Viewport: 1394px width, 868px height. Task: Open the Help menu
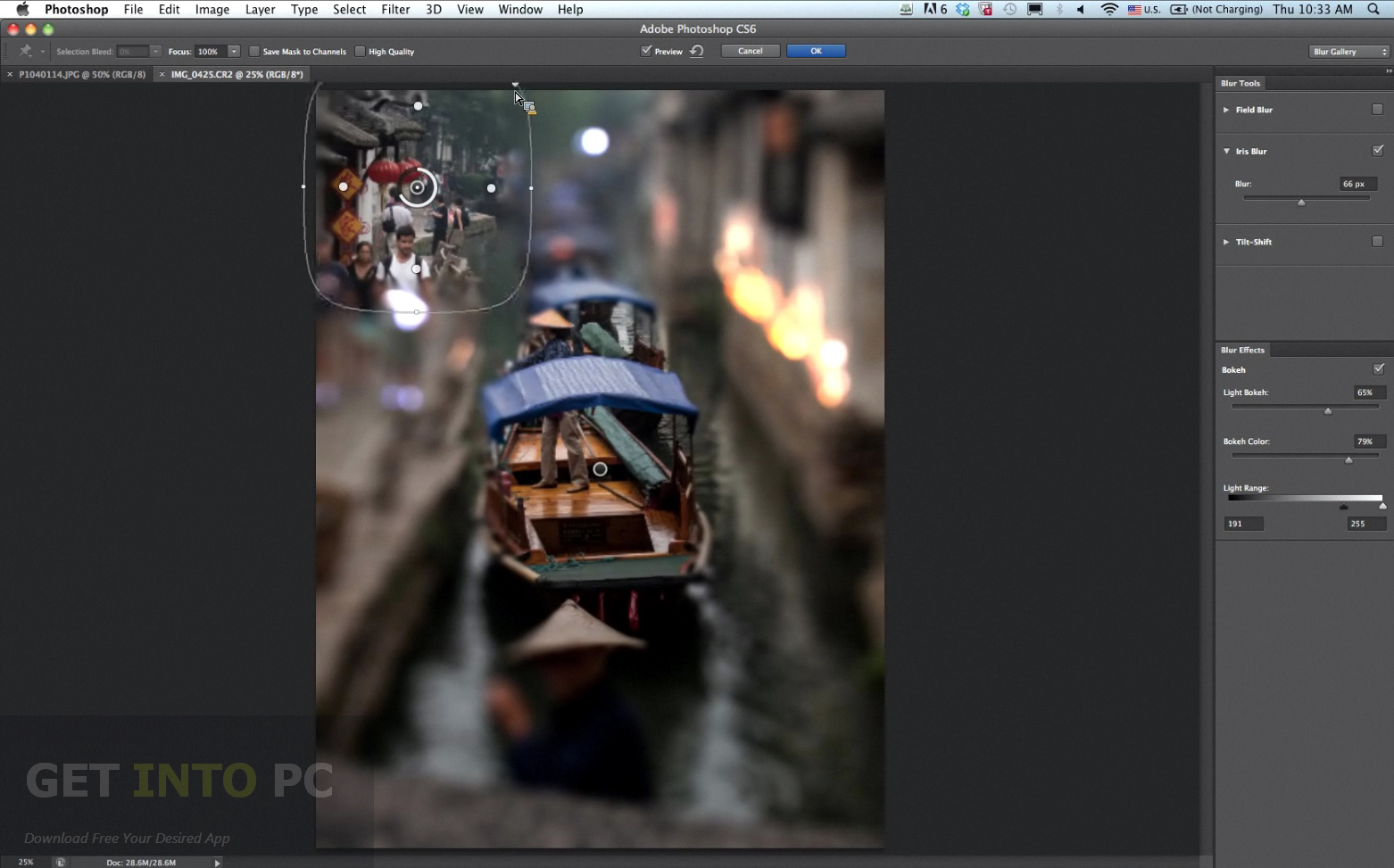(x=570, y=9)
